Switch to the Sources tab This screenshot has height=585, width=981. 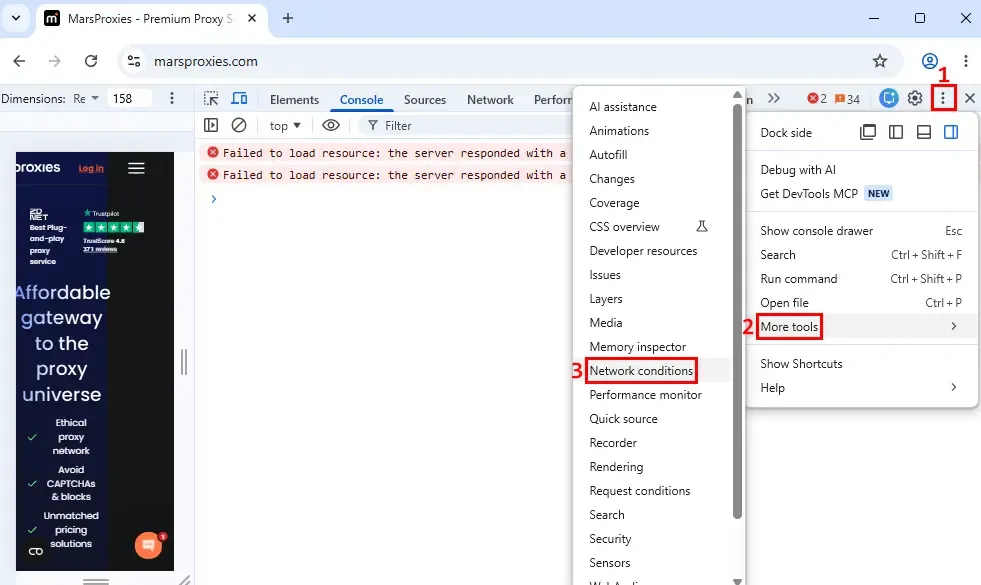pos(425,99)
